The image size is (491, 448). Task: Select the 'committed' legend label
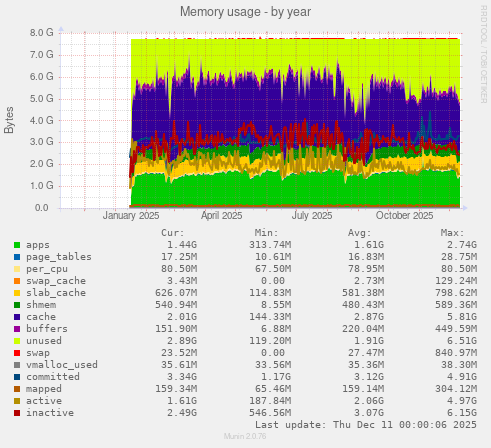click(53, 377)
